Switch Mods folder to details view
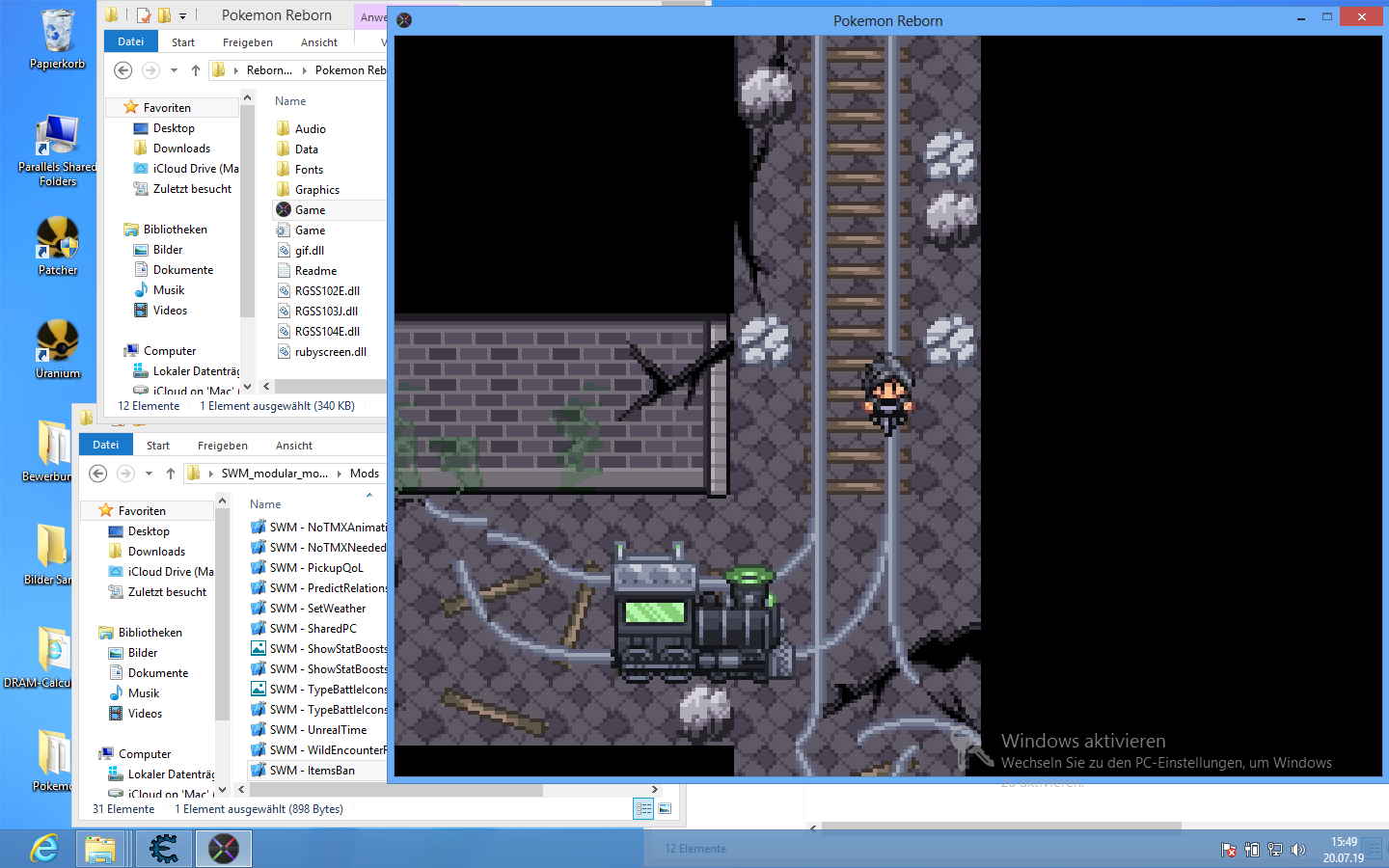The width and height of the screenshot is (1389, 868). [x=643, y=809]
